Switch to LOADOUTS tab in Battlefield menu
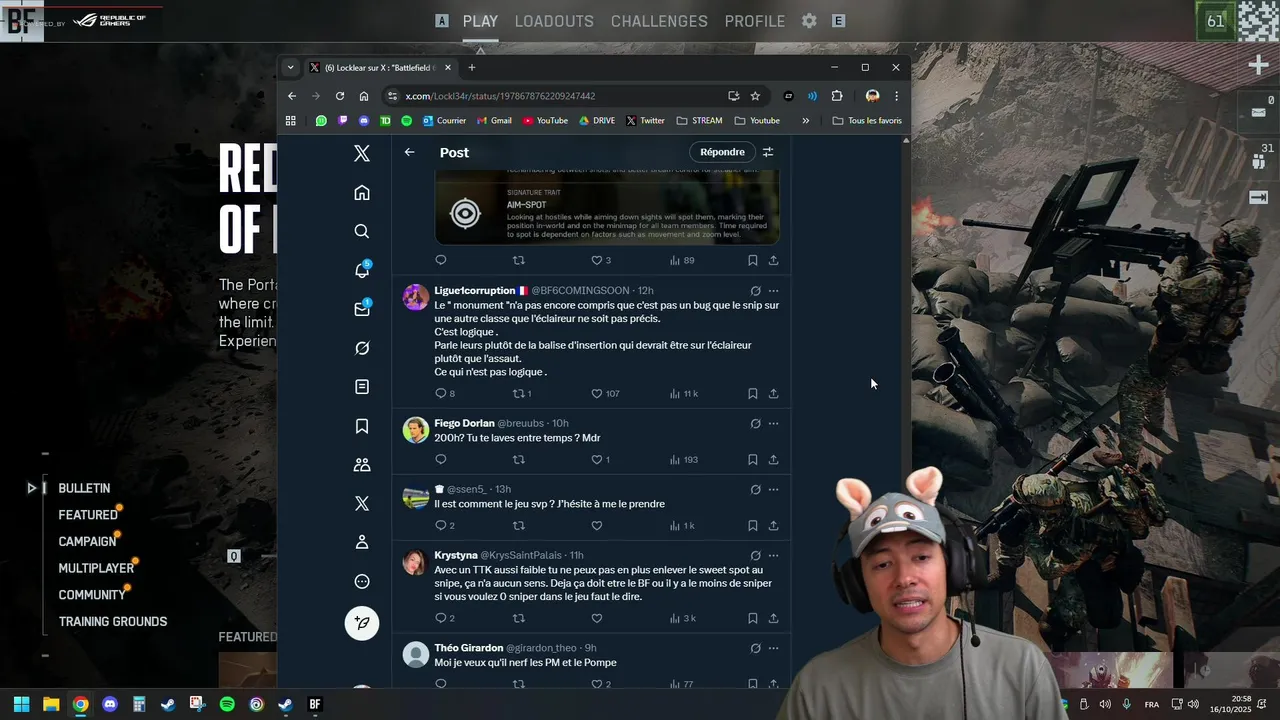The width and height of the screenshot is (1280, 720). coord(554,21)
